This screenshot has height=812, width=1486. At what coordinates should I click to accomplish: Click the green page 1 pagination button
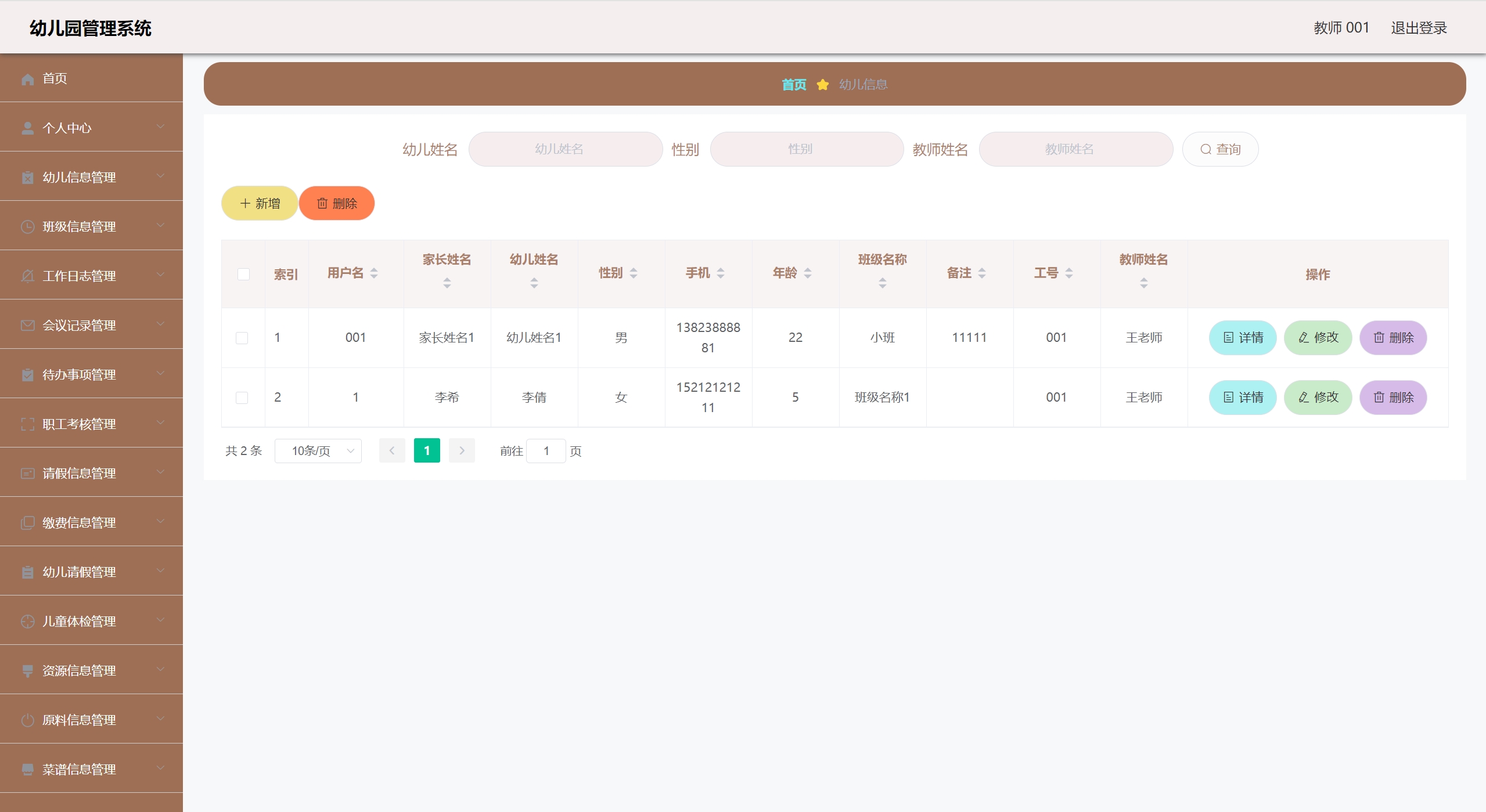(x=427, y=451)
